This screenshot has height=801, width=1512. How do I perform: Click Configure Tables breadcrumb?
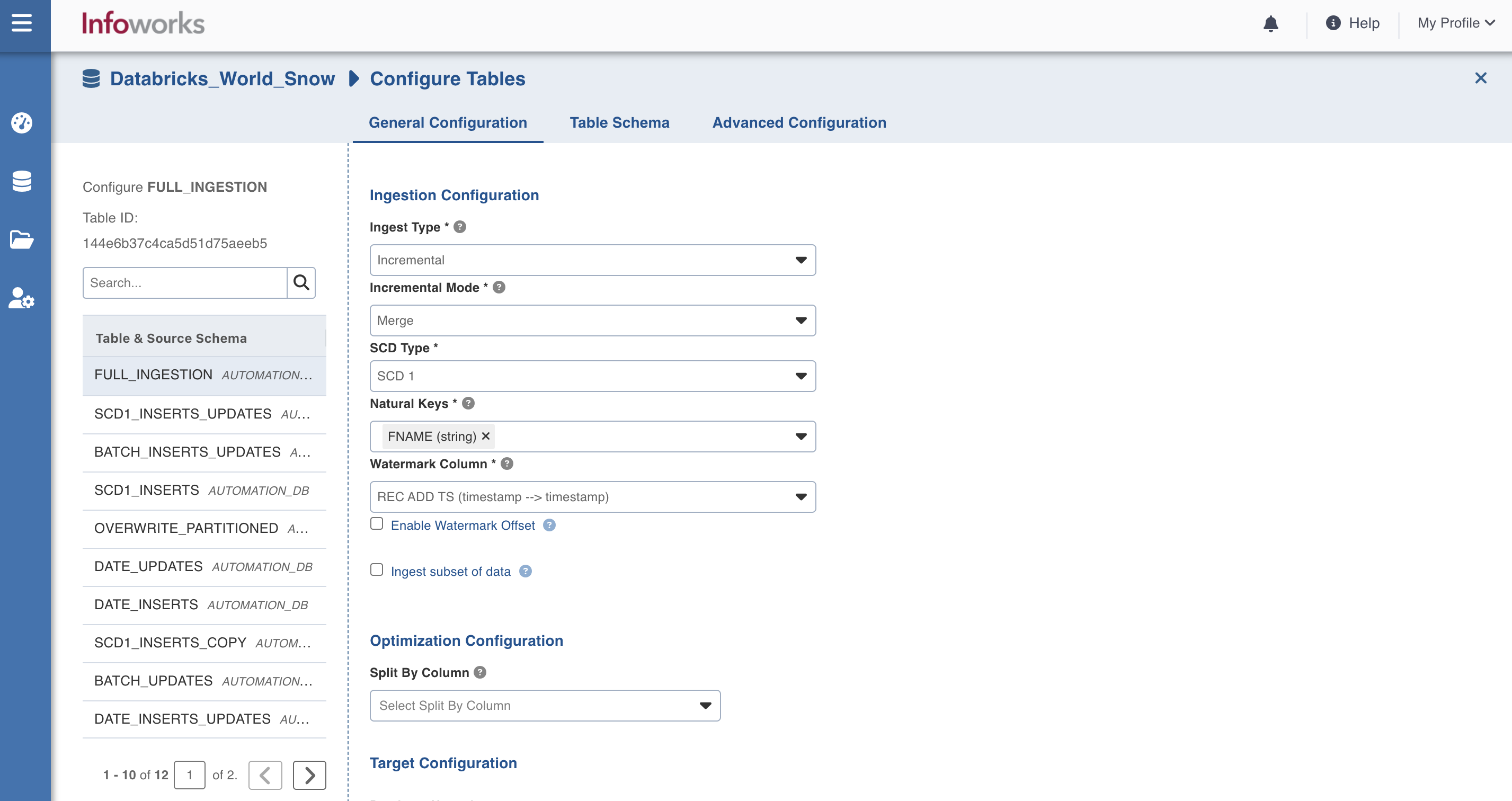point(447,78)
